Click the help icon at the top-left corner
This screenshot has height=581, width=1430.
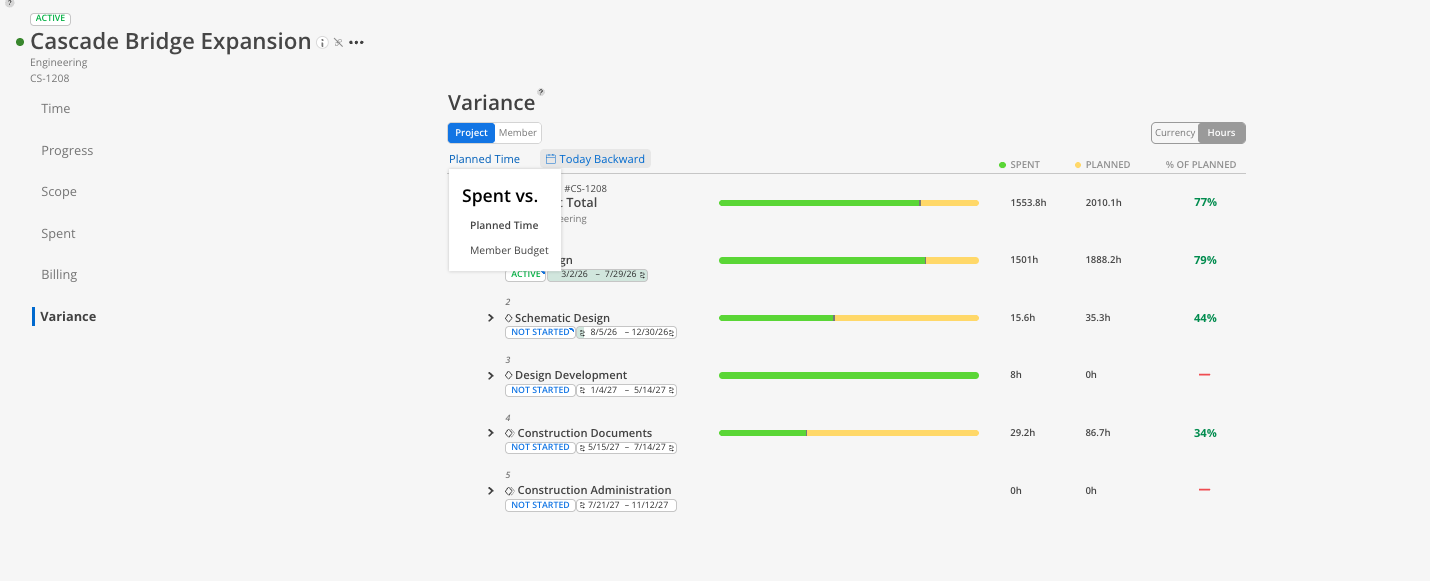[x=9, y=3]
